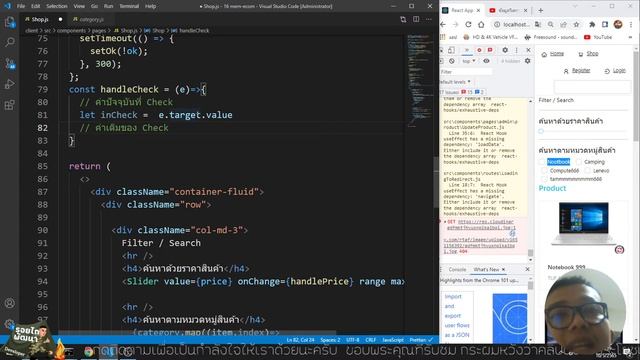Open DevTools settings gear in top toolbar
The height and width of the screenshot is (360, 640).
pos(505,50)
